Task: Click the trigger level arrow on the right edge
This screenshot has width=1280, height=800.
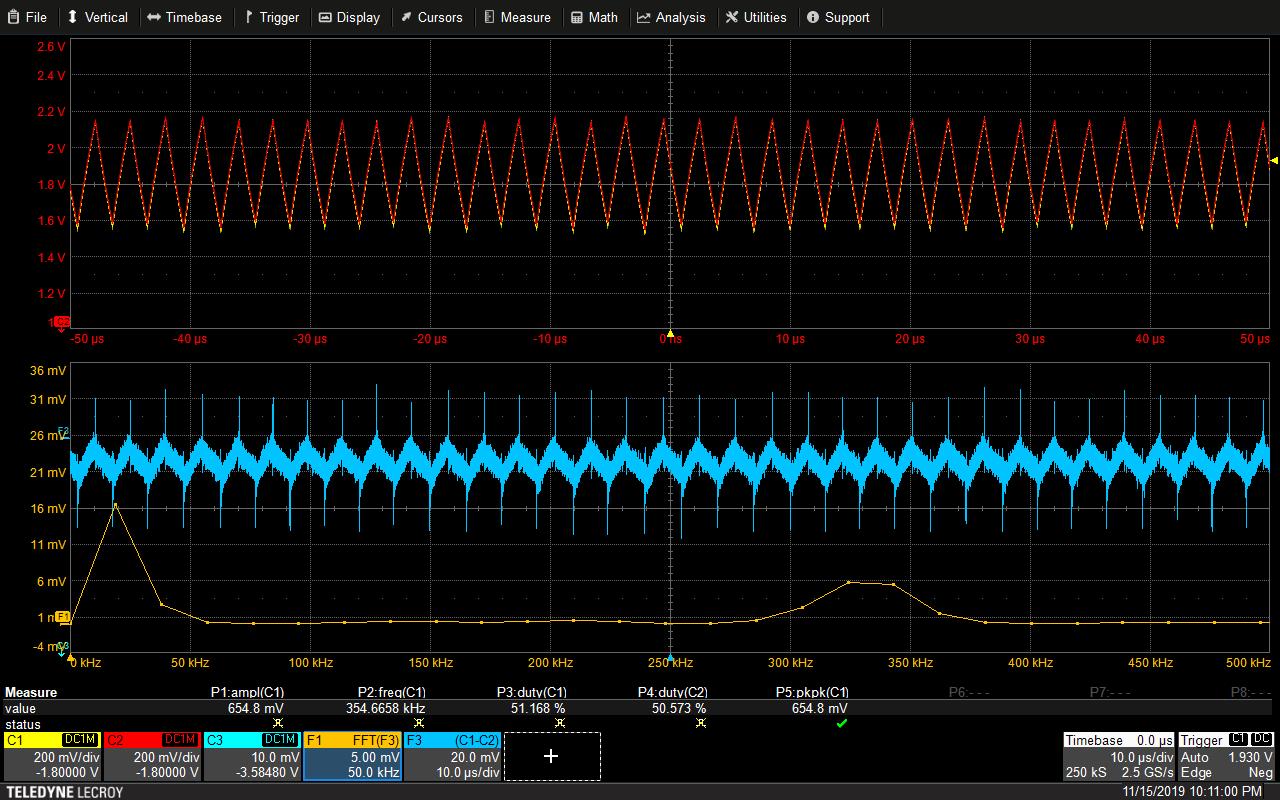Action: (x=1274, y=160)
